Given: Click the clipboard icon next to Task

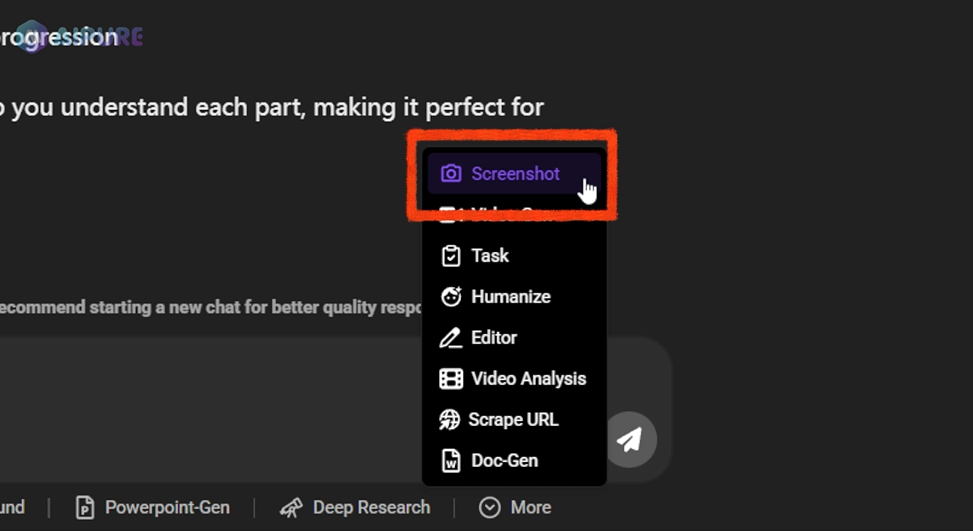Looking at the screenshot, I should 451,256.
